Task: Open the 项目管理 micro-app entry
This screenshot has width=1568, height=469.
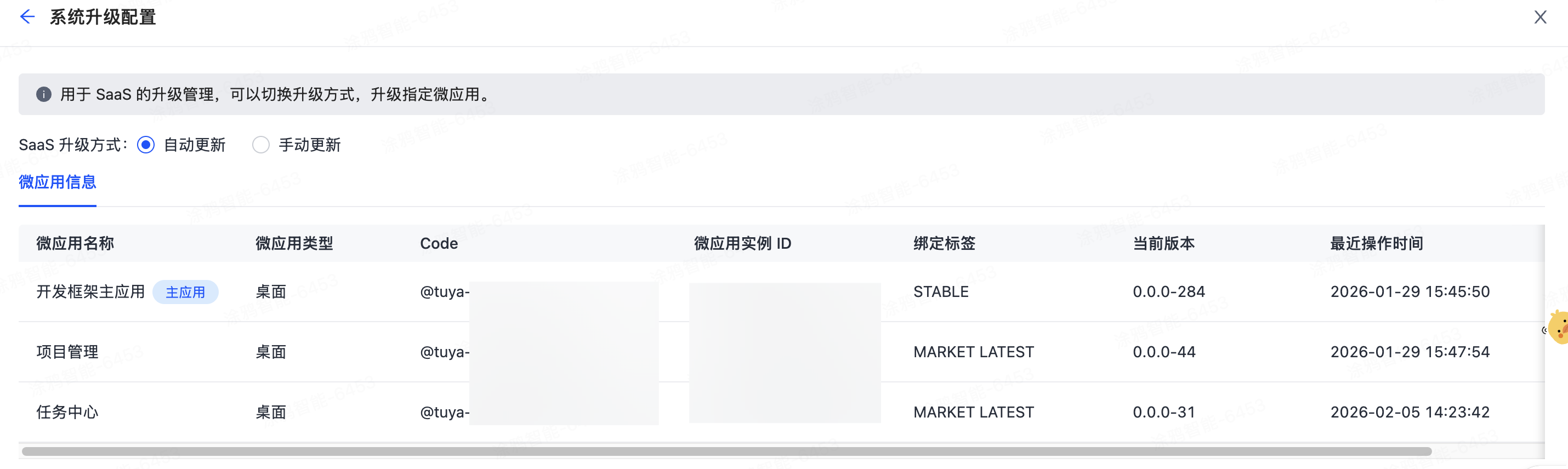Action: 67,352
